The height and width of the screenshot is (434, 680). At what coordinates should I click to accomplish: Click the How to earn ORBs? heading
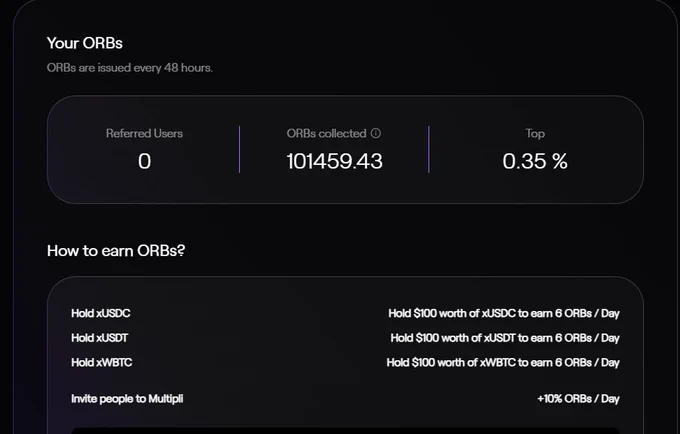pos(116,250)
